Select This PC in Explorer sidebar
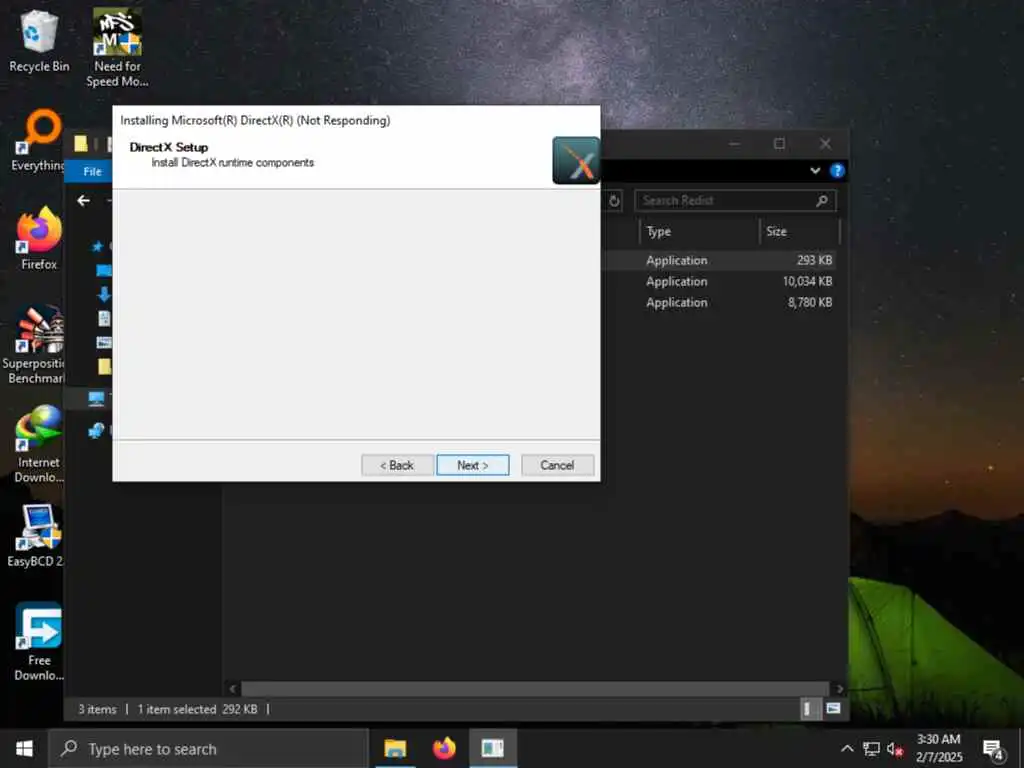Screen dimensions: 1024x768 pyautogui.click(x=97, y=398)
